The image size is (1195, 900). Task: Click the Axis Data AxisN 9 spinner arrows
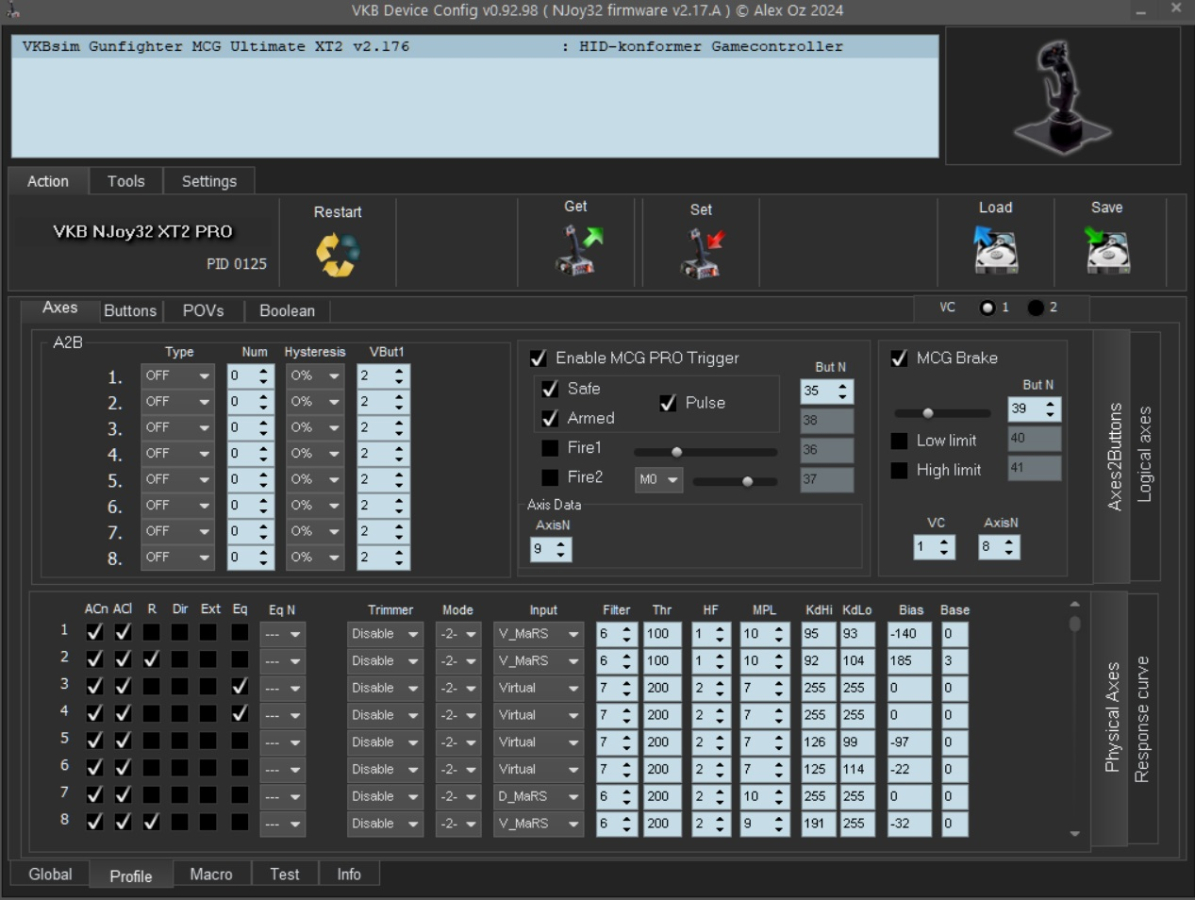561,549
